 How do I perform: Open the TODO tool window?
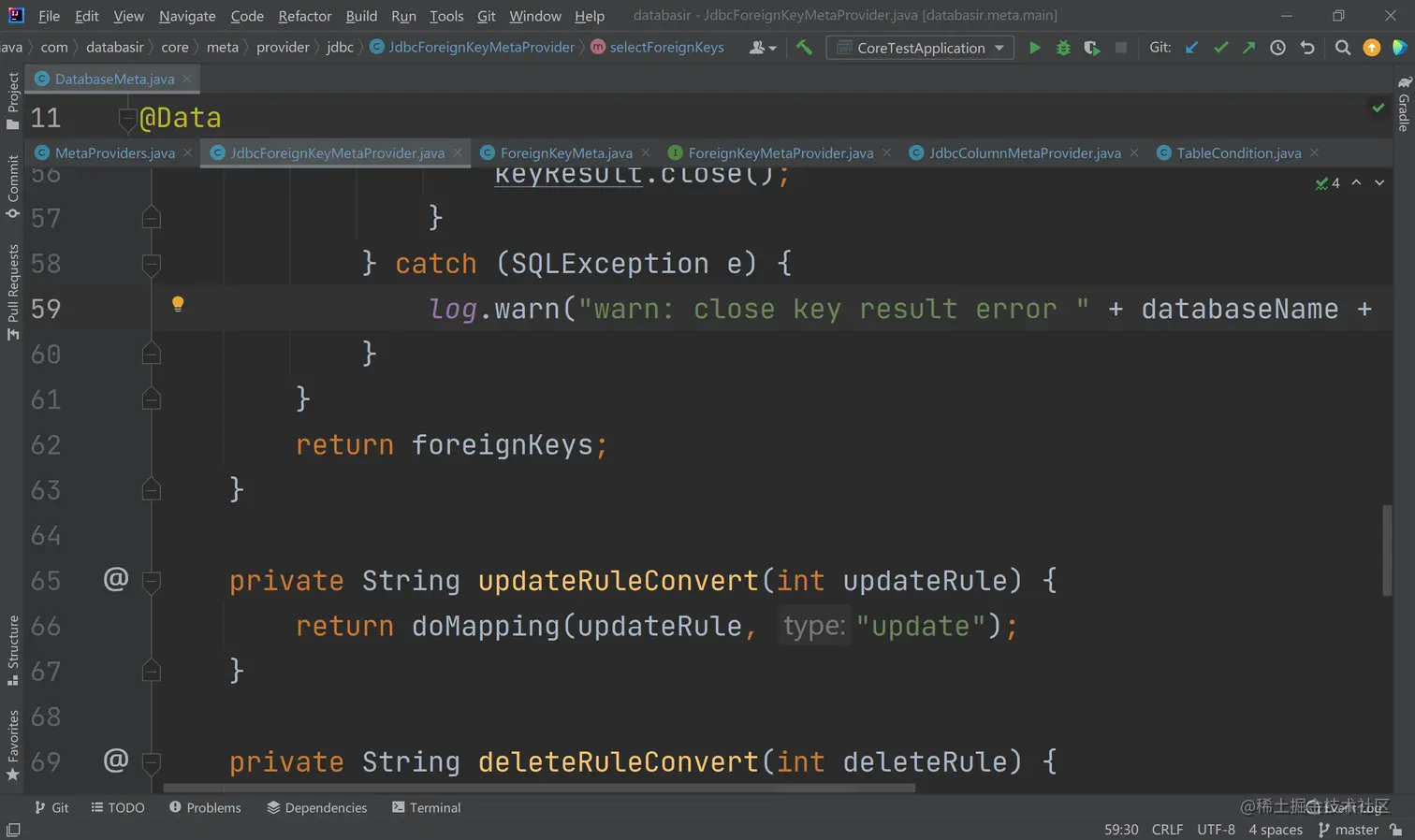(118, 807)
